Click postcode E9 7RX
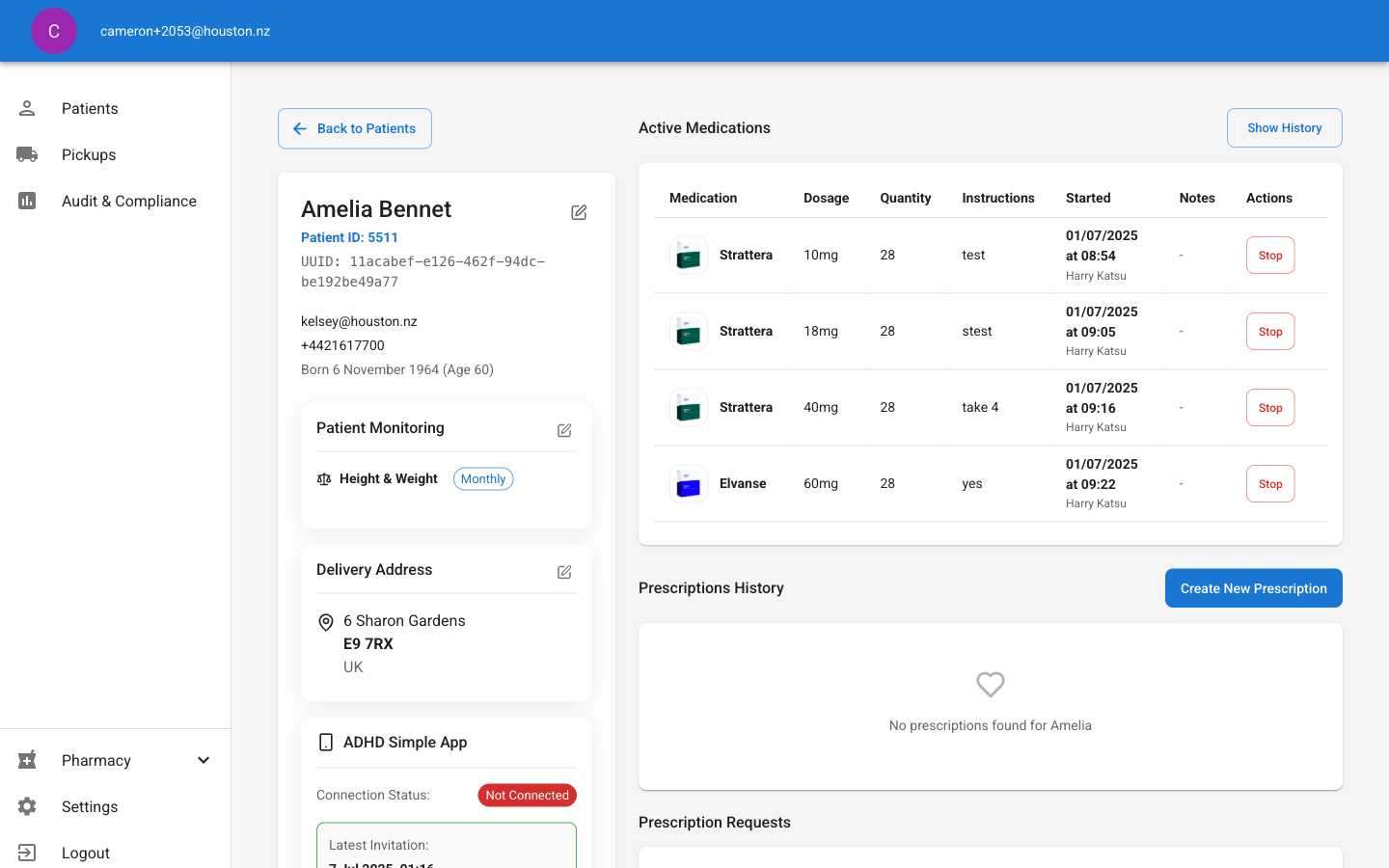Screen dimensions: 1389x868 [368, 644]
